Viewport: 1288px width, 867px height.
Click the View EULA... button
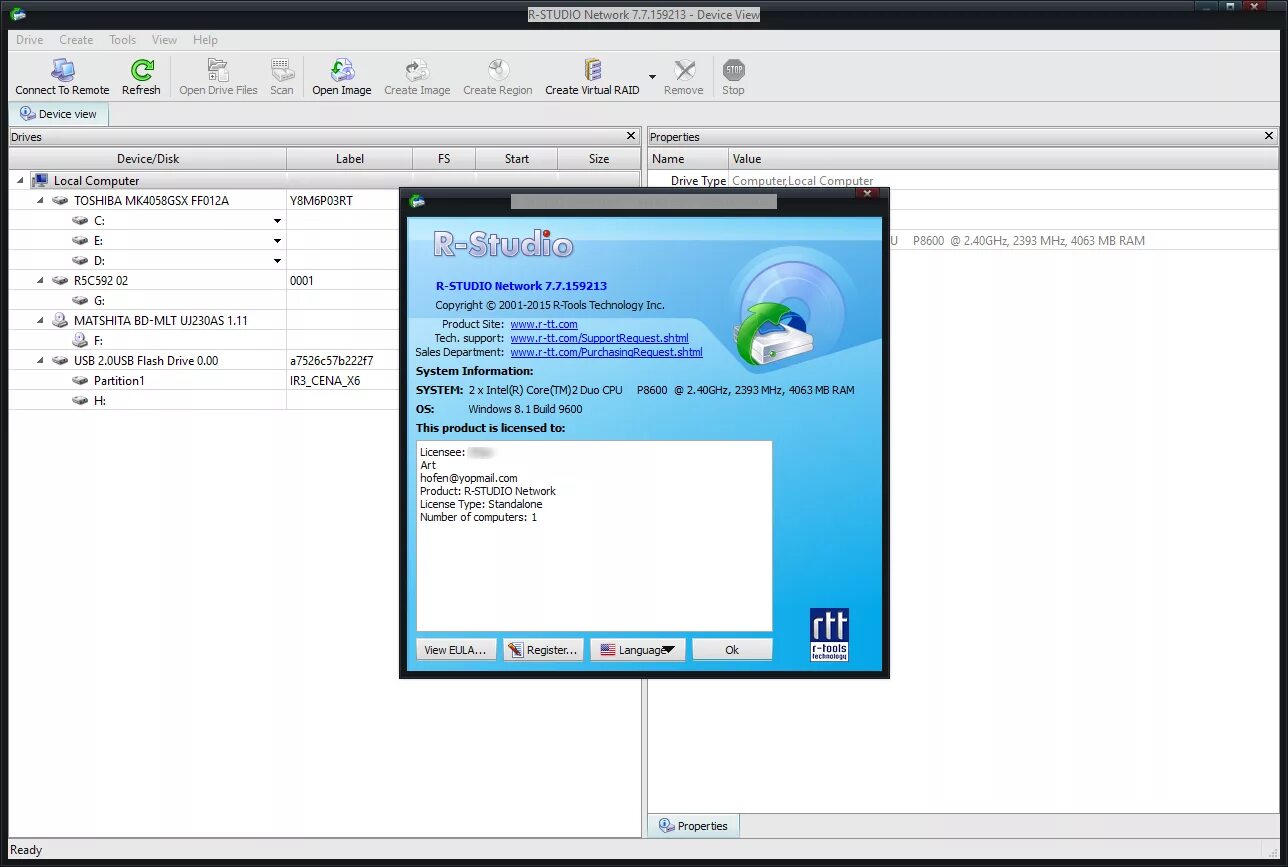point(455,650)
